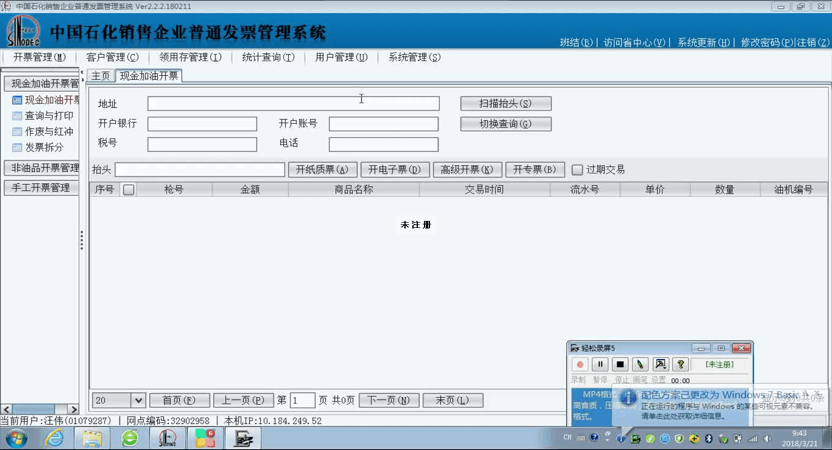
Task: Open the recorder settings icon
Action: click(x=660, y=364)
